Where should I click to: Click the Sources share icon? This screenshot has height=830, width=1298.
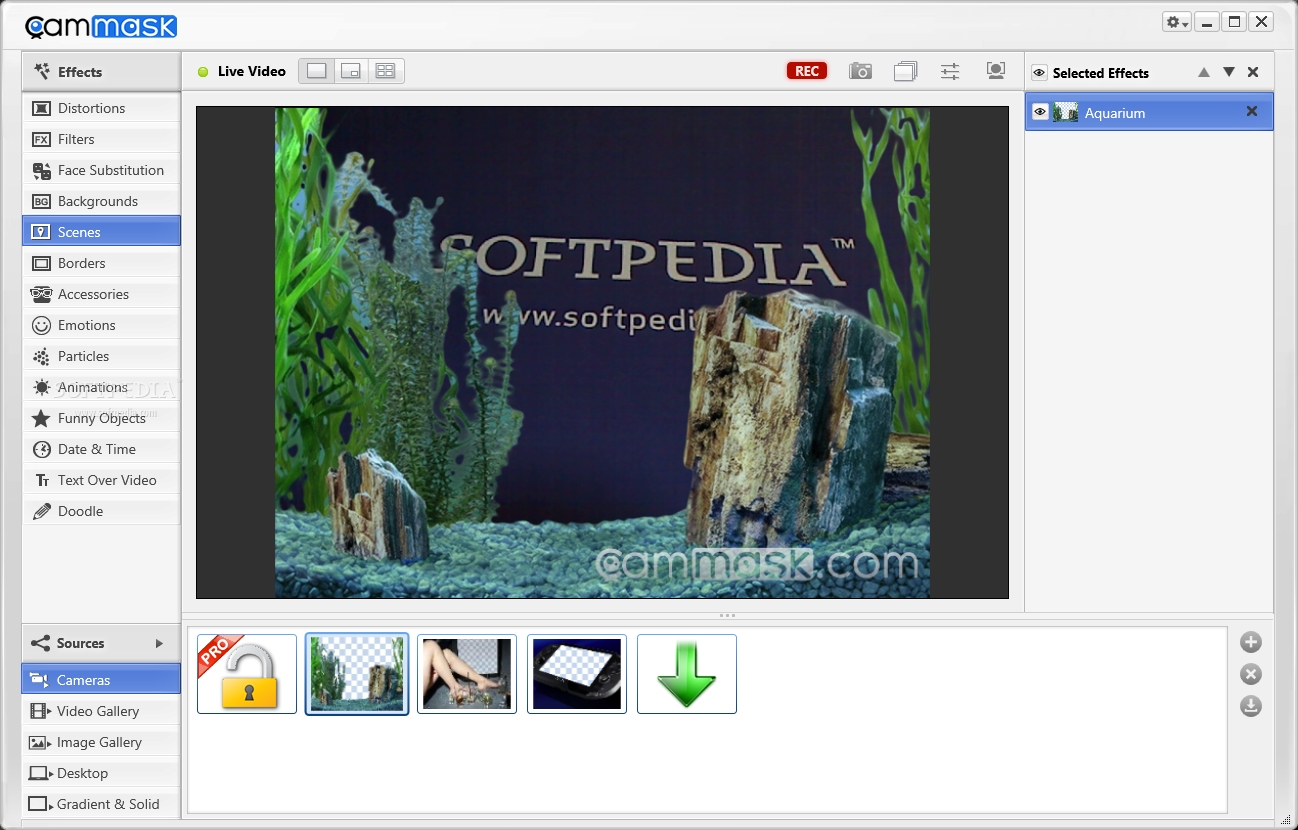coord(40,643)
